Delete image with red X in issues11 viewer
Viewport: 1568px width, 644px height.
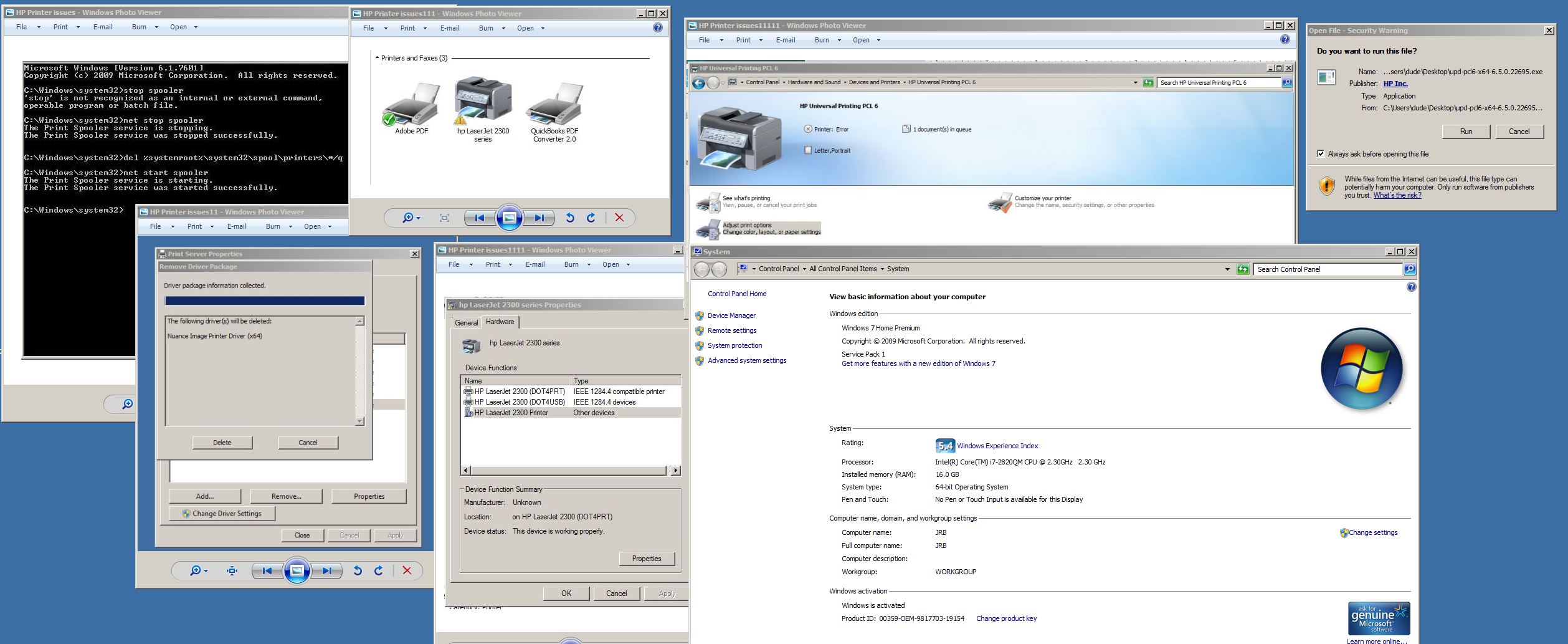407,570
